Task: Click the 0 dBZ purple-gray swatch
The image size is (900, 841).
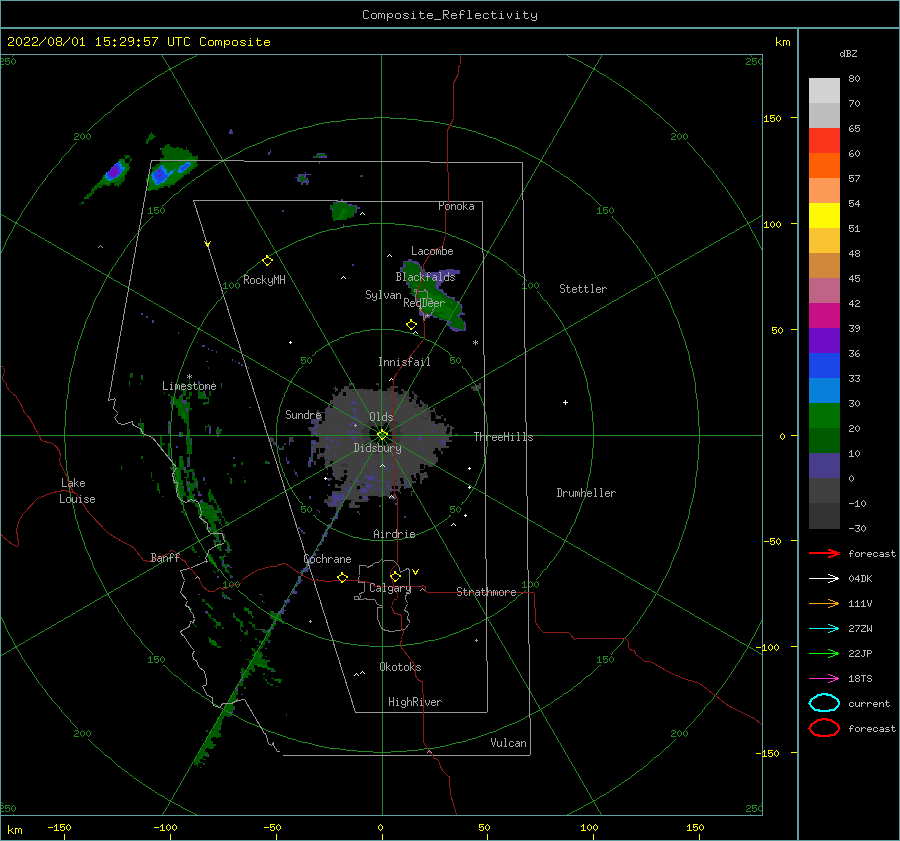Action: tap(824, 465)
